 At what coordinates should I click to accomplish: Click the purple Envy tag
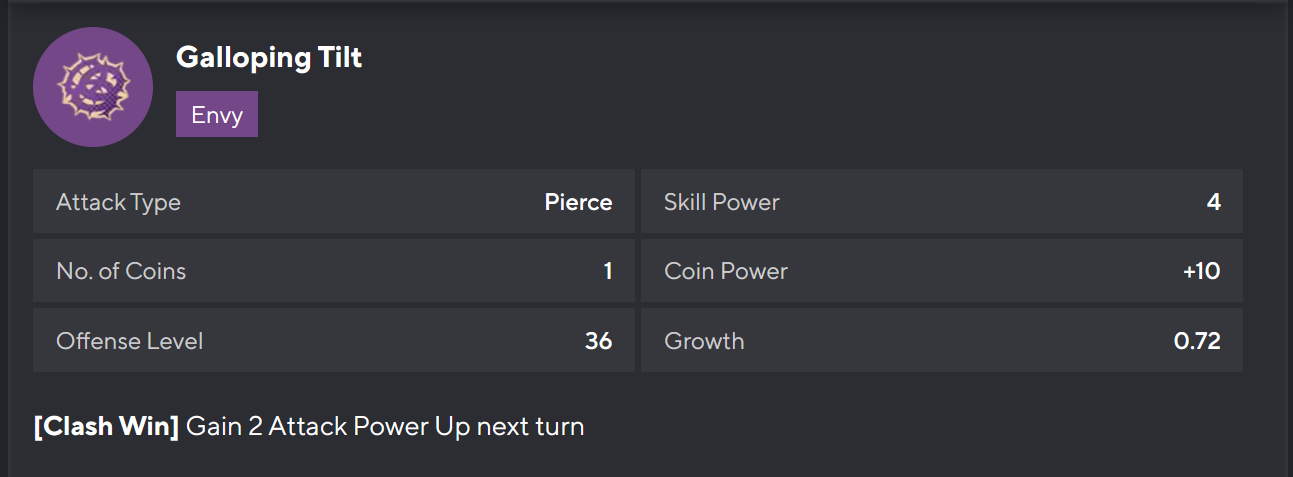217,115
